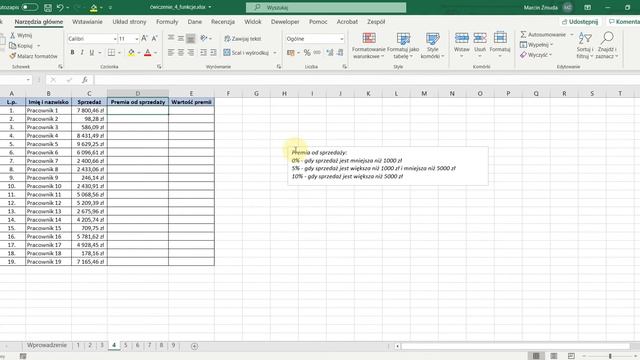Apply red font color A

pos(148,53)
